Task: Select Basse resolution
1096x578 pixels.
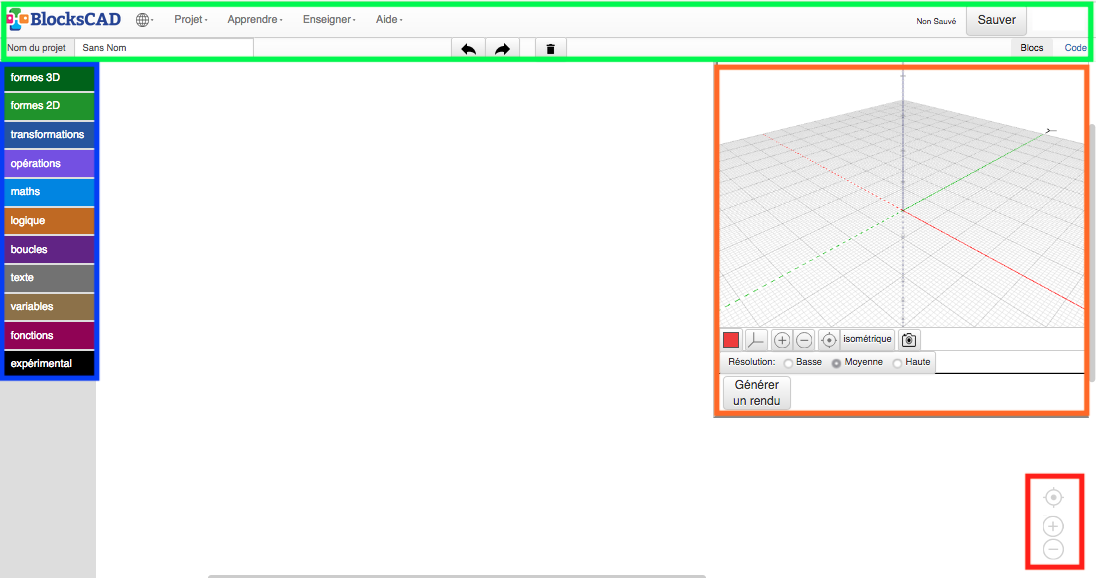Action: (x=788, y=363)
